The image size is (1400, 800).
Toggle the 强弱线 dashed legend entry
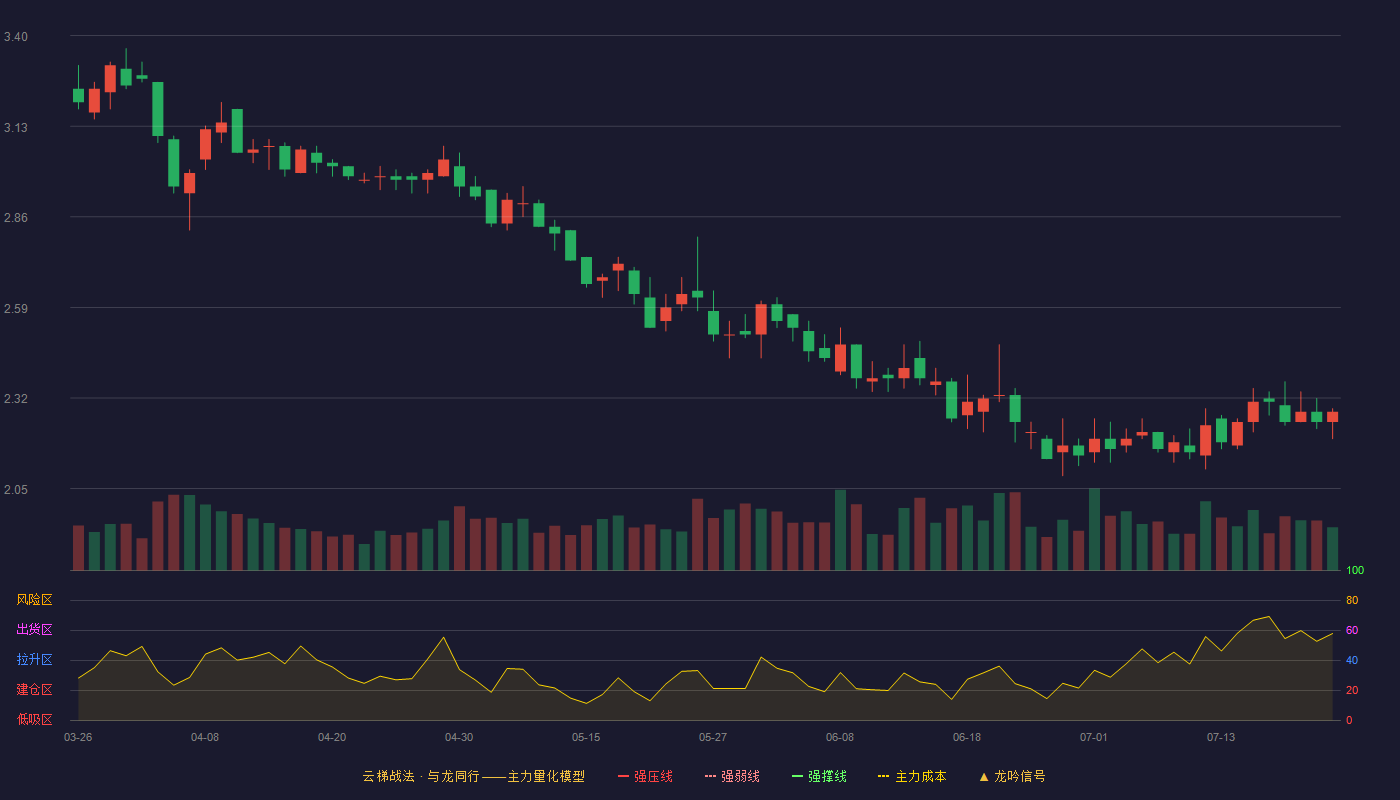tap(732, 776)
